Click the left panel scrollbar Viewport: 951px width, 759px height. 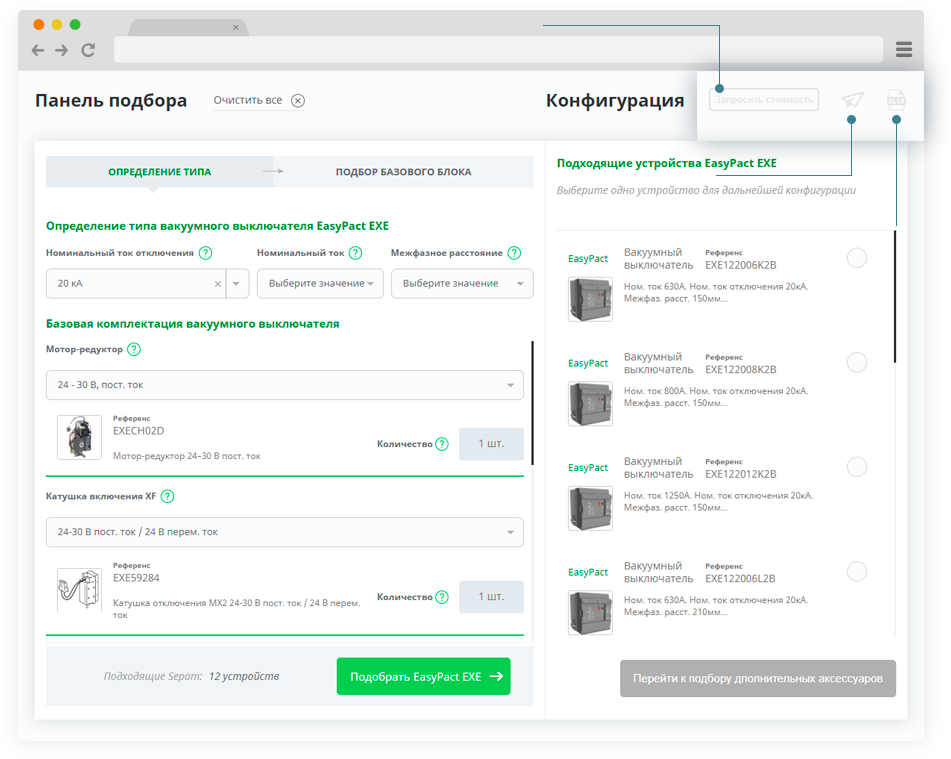[x=533, y=403]
